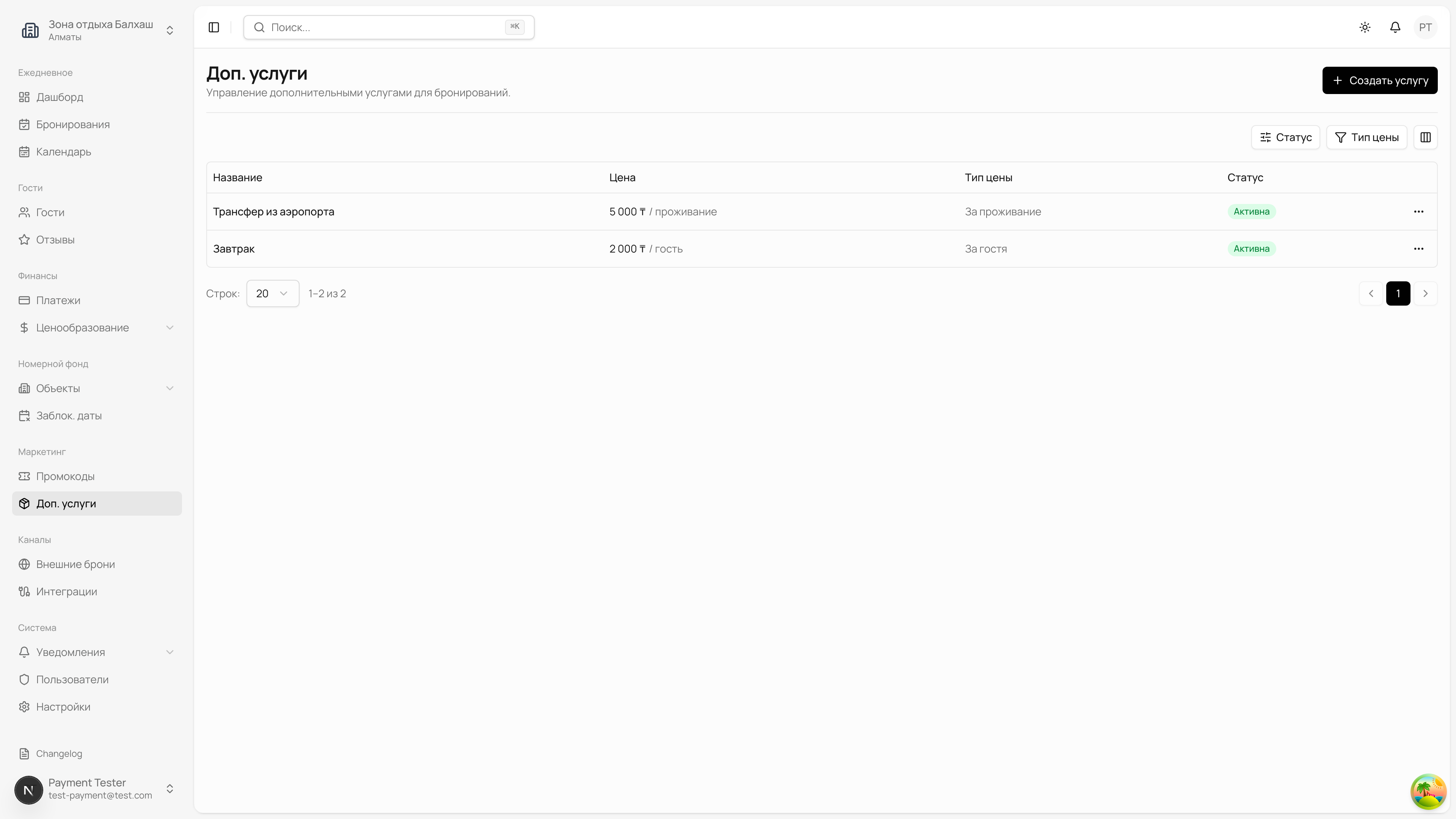The height and width of the screenshot is (819, 1456).
Task: Click the Создать услугу button
Action: point(1379,80)
